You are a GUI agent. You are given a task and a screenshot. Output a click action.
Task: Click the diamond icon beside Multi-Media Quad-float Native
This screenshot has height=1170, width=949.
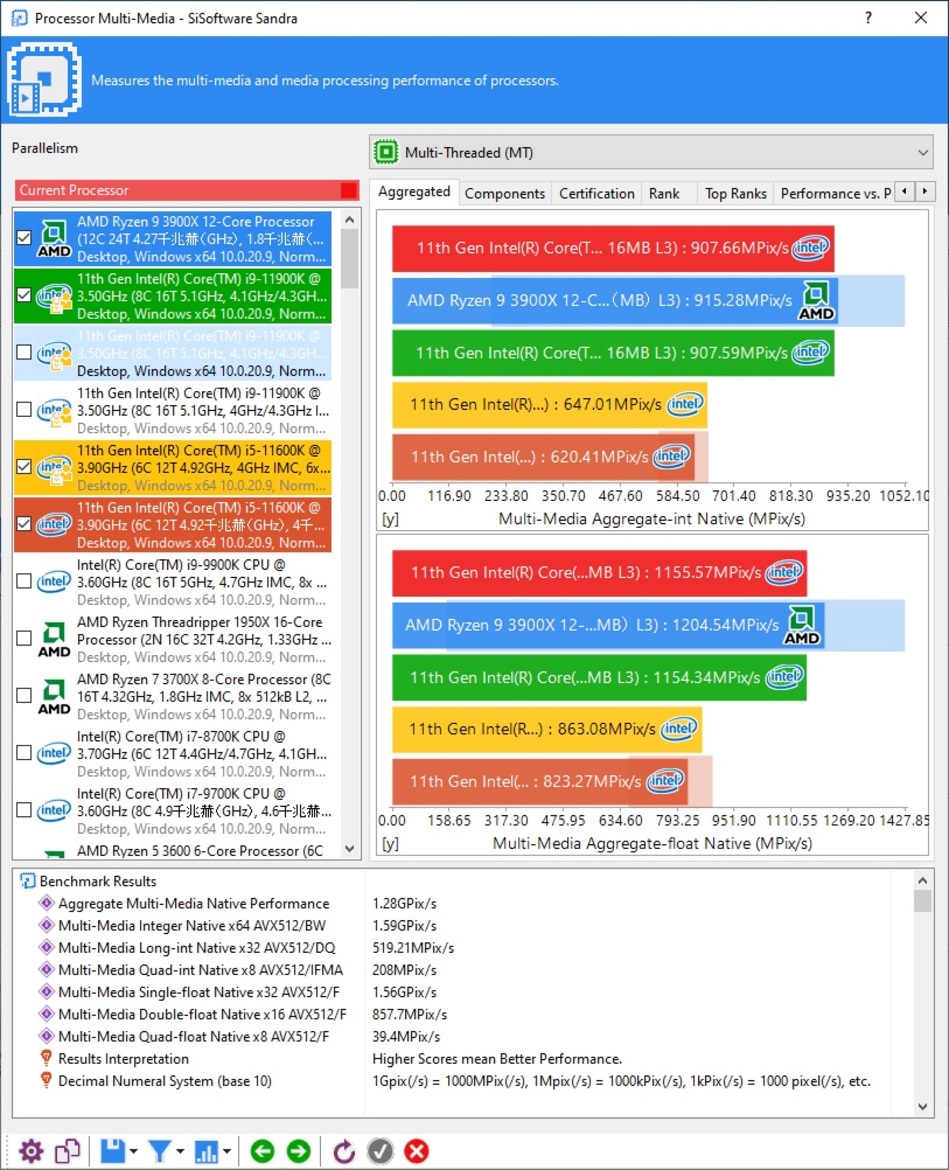tap(46, 1036)
